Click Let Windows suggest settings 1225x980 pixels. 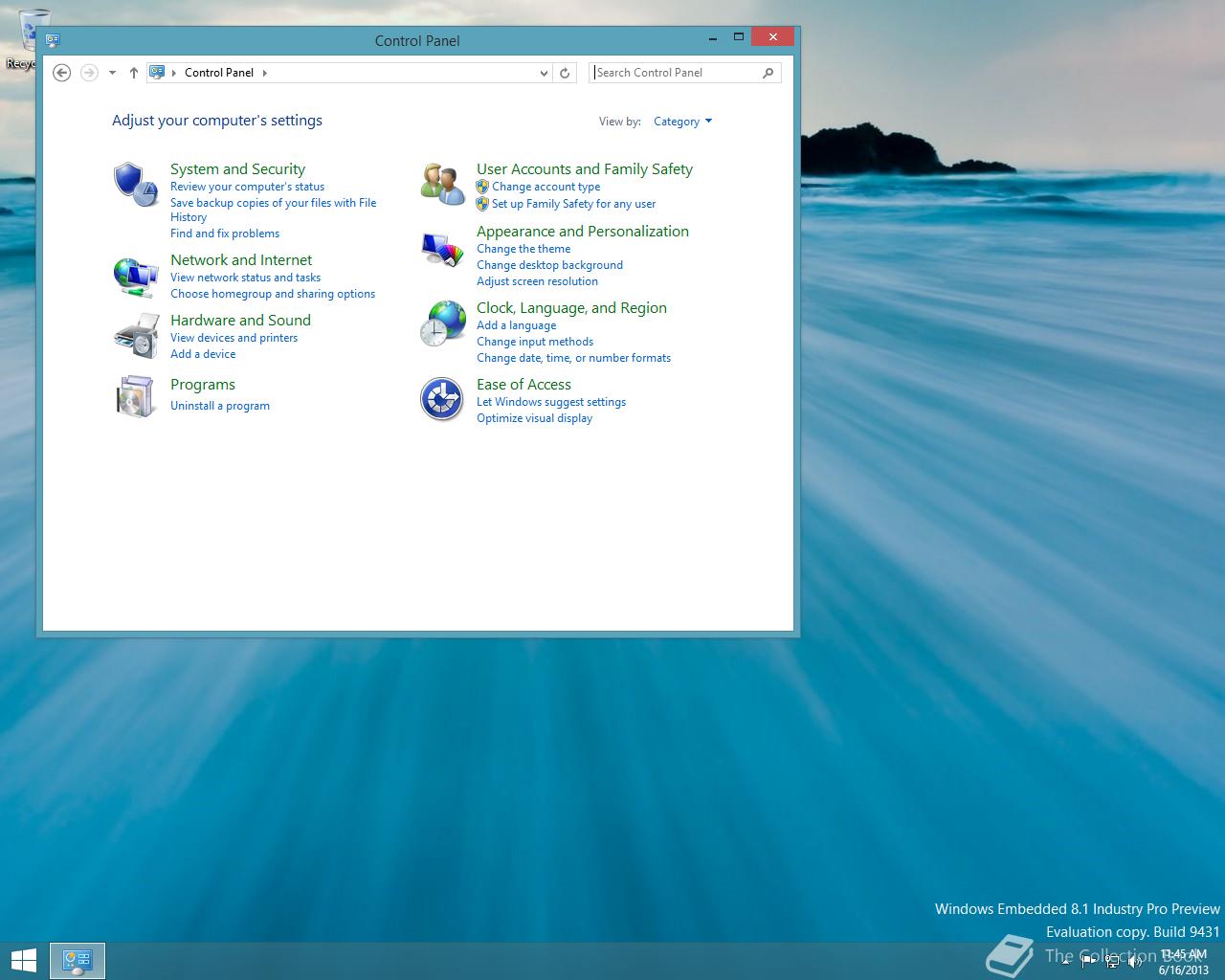[551, 402]
